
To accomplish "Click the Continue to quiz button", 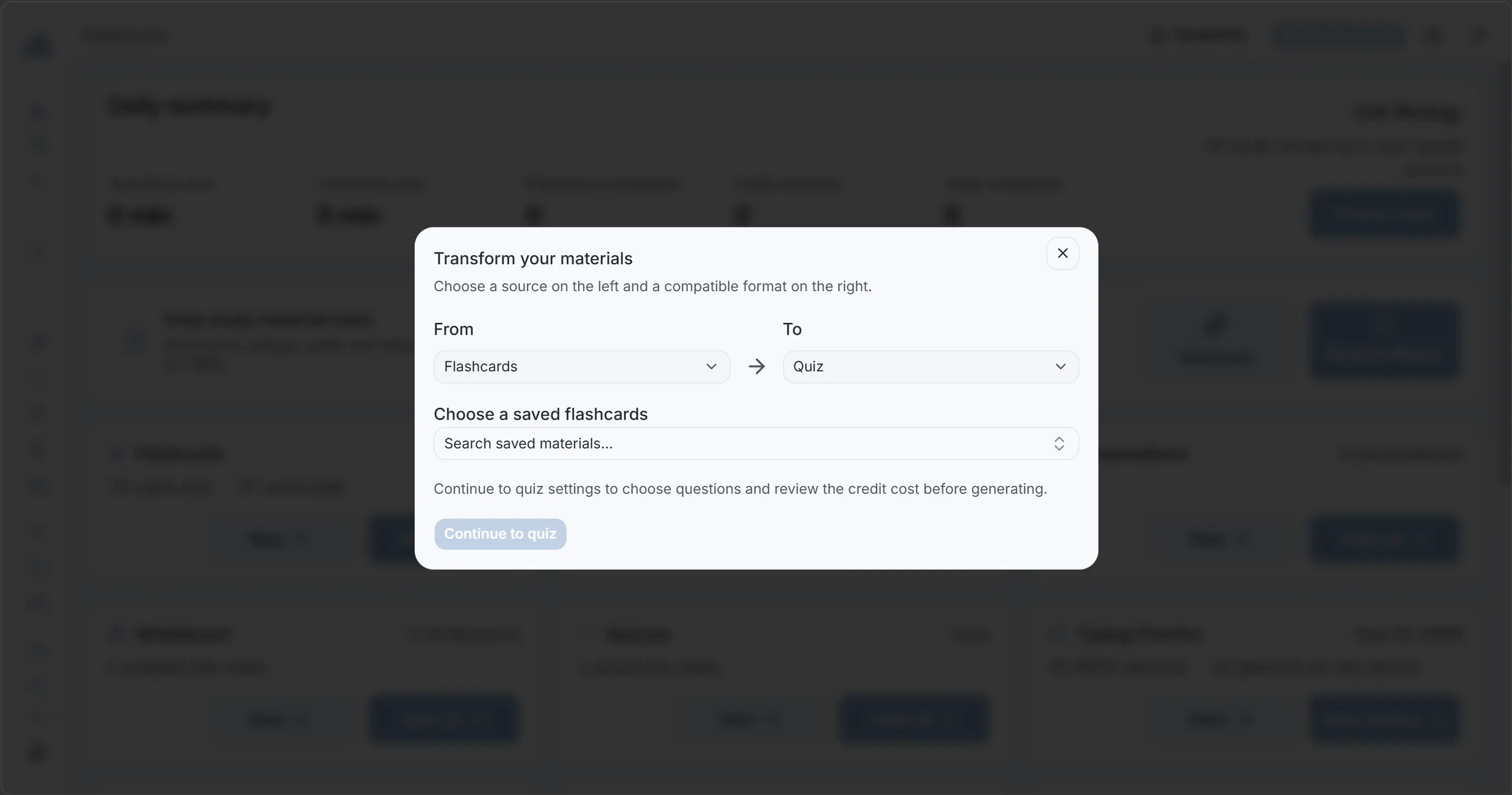I will tap(500, 534).
